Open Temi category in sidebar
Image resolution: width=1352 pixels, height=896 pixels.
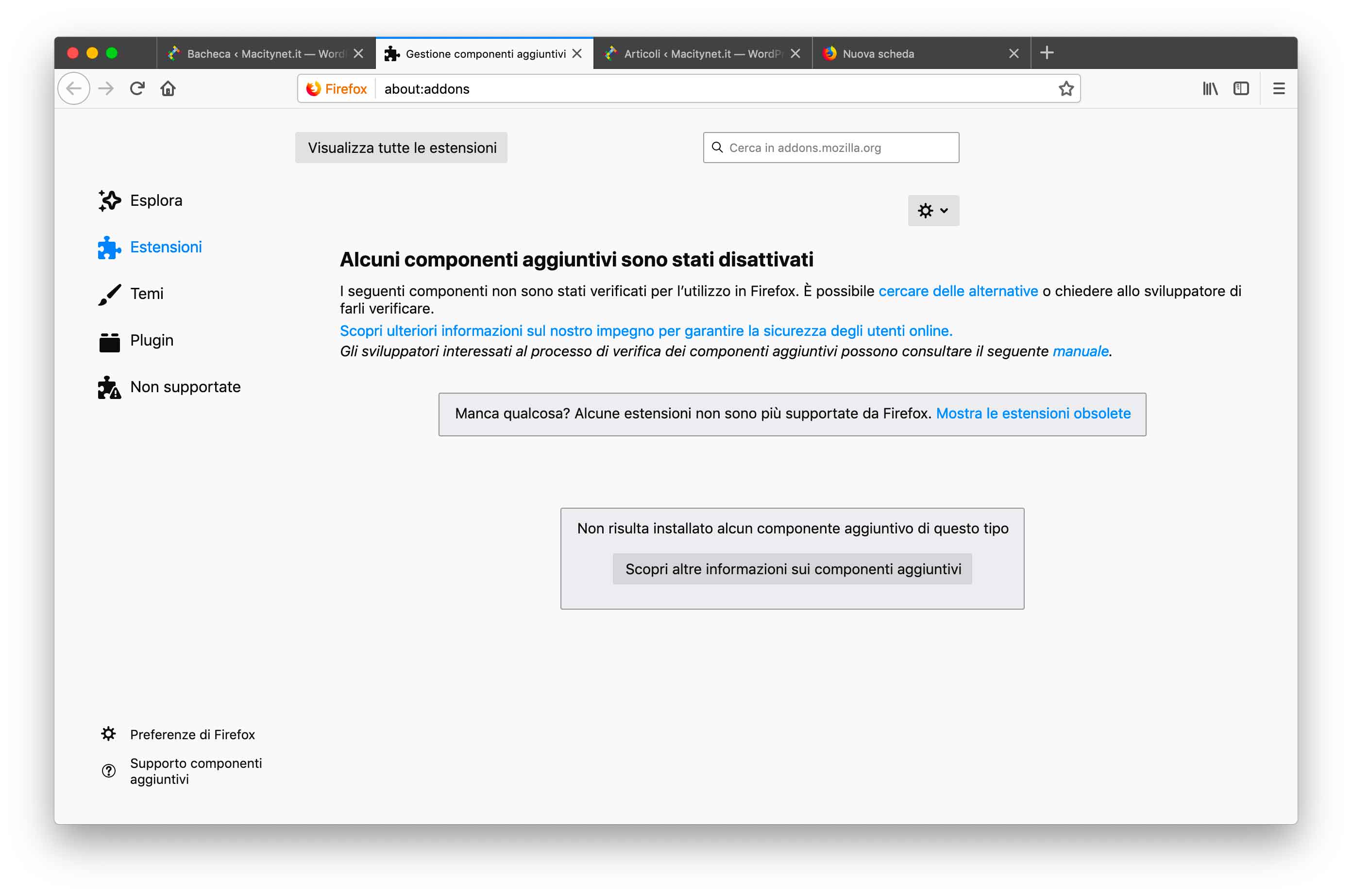click(146, 294)
